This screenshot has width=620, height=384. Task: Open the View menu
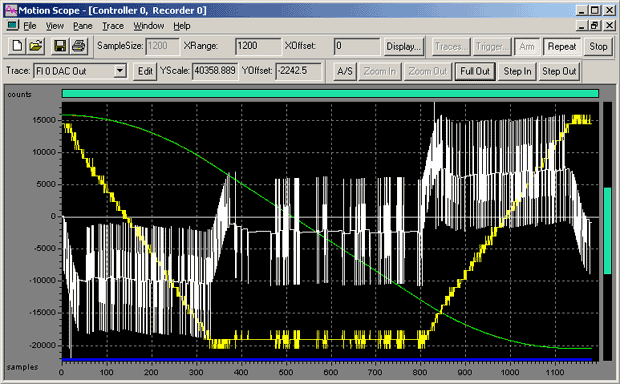pos(55,26)
